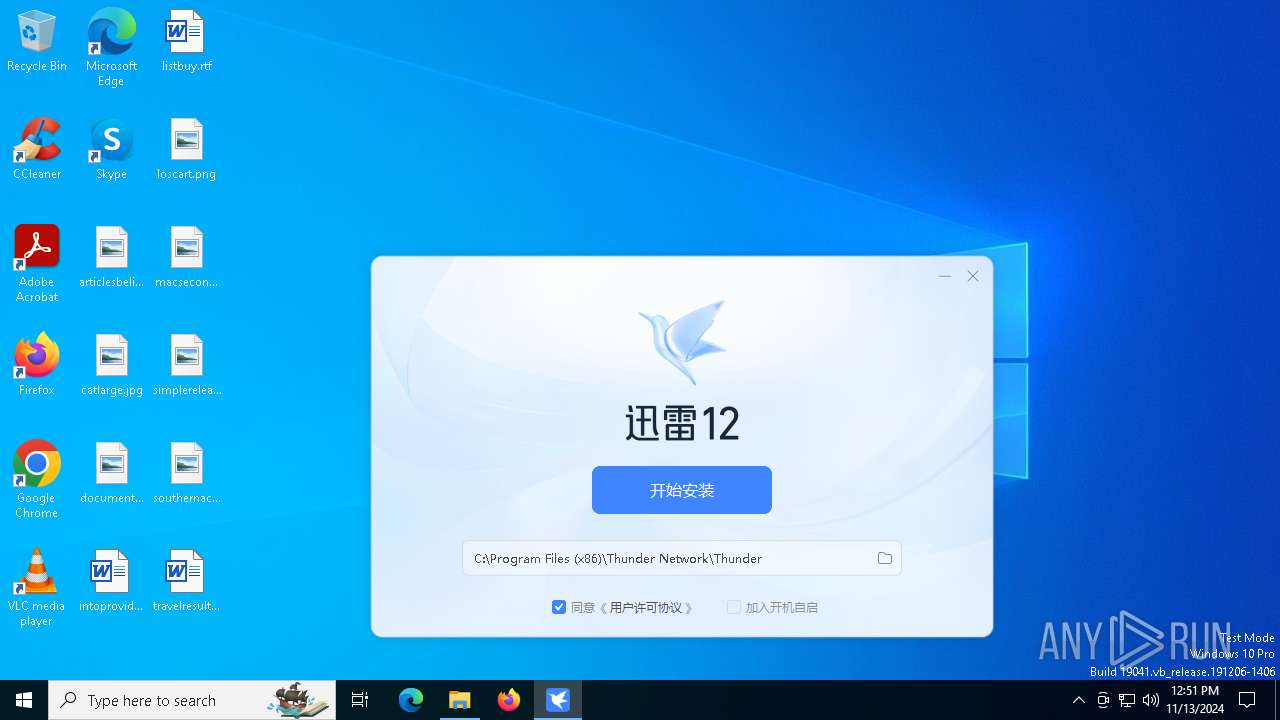The height and width of the screenshot is (720, 1280).
Task: Open the Windows Start menu
Action: click(24, 700)
